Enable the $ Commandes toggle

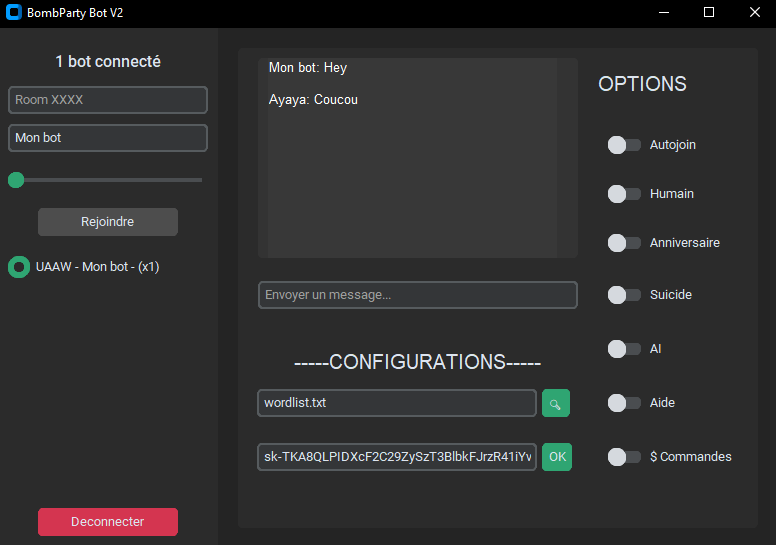click(x=624, y=457)
